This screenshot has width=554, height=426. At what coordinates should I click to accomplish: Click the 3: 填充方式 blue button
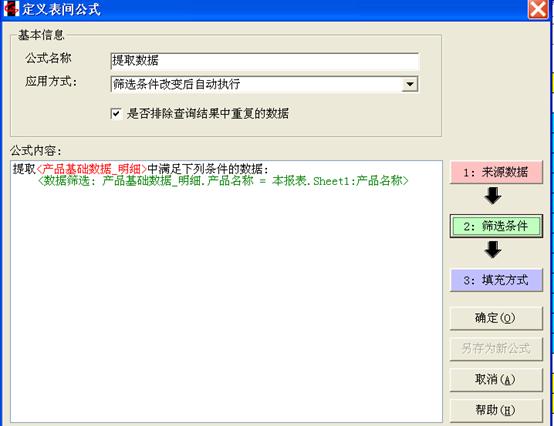coord(496,280)
